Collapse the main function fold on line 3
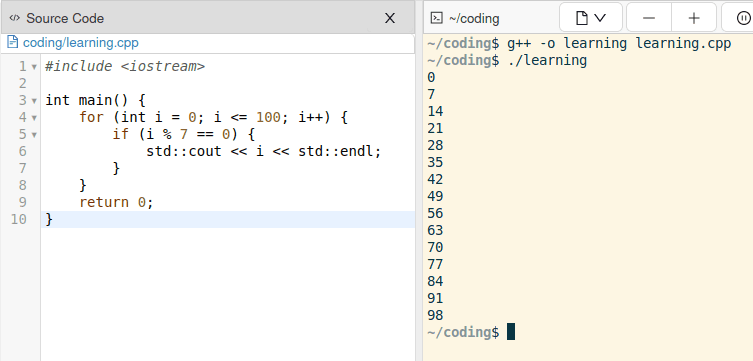Image resolution: width=753 pixels, height=361 pixels. pyautogui.click(x=34, y=101)
